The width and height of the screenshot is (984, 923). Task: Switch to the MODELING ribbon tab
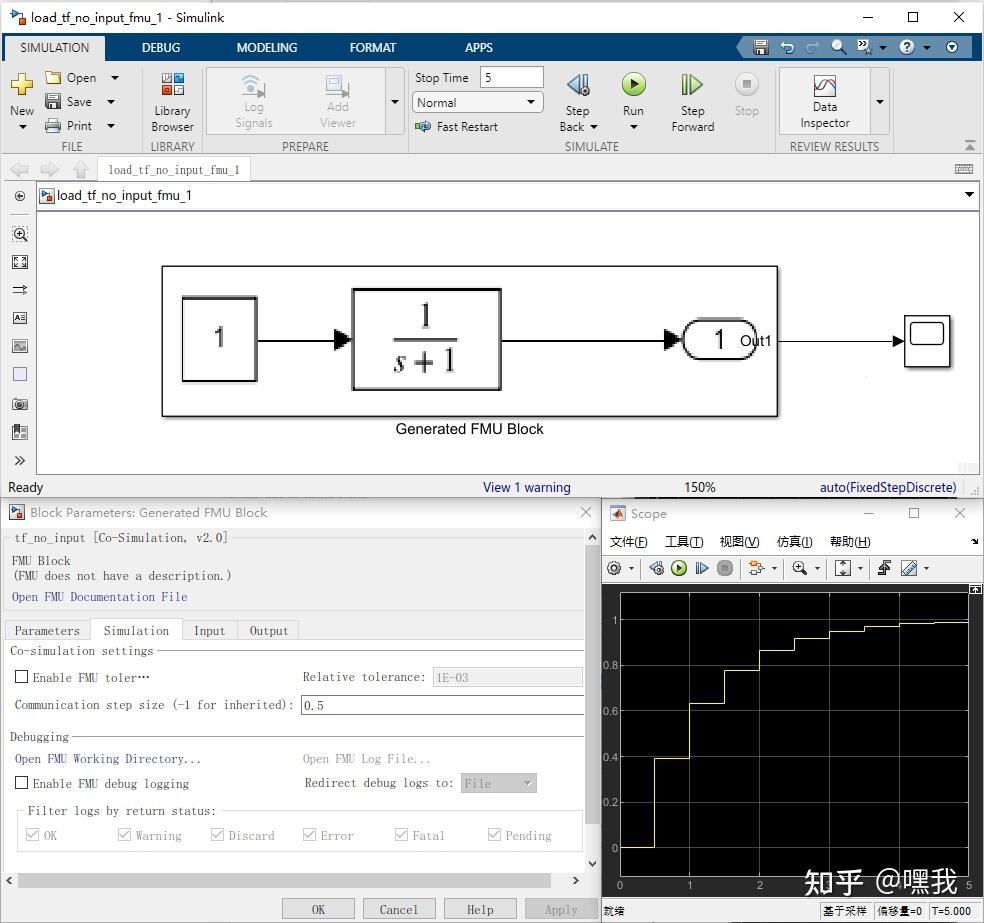tap(266, 47)
